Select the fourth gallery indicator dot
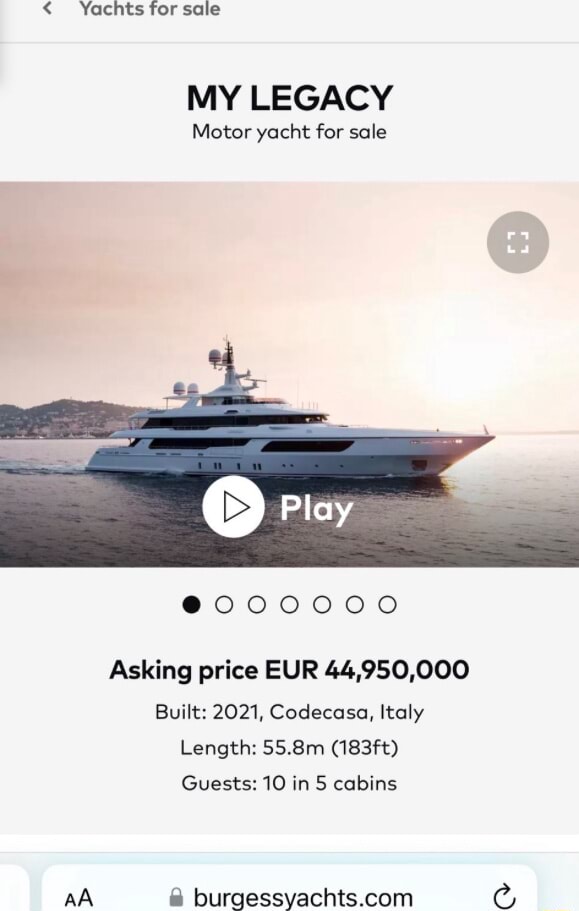 point(290,604)
